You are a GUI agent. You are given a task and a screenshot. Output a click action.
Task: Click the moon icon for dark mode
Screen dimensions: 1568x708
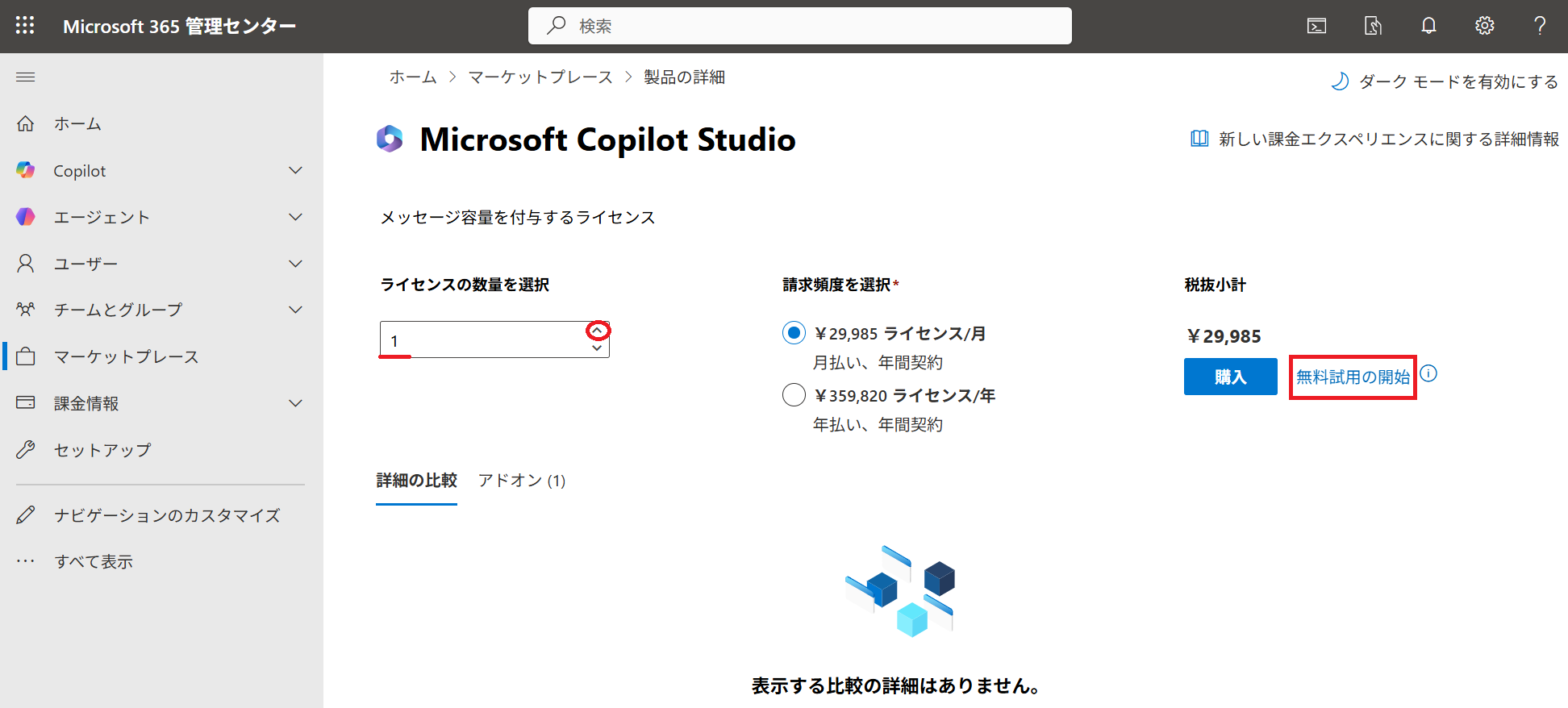[x=1340, y=81]
